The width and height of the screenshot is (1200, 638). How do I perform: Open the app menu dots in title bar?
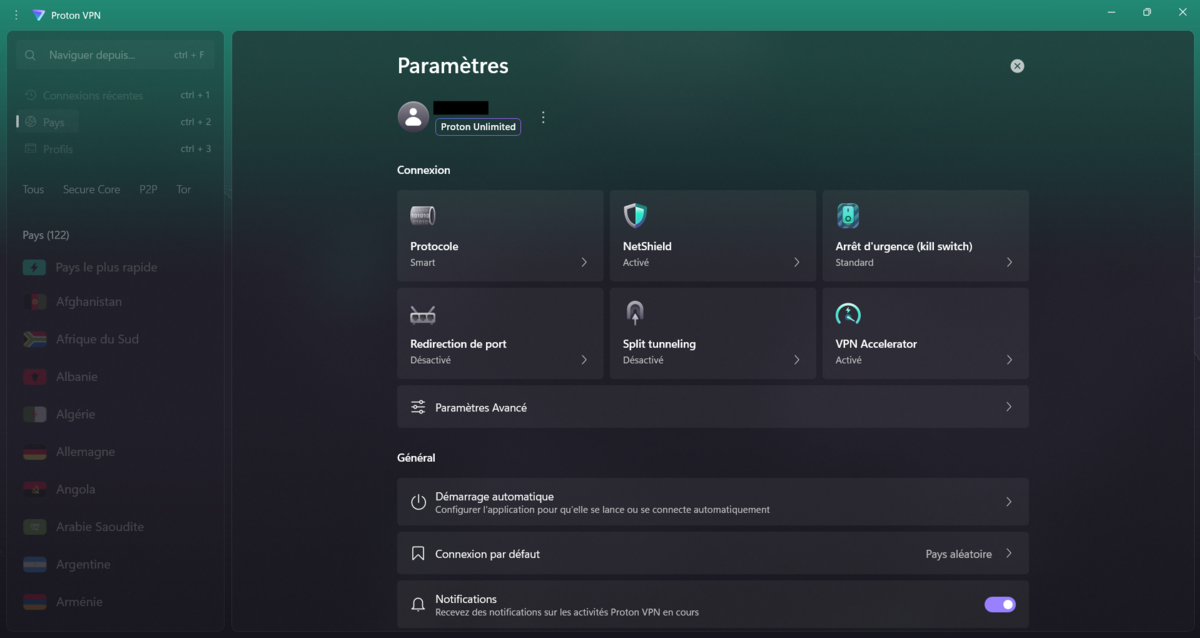coord(16,15)
